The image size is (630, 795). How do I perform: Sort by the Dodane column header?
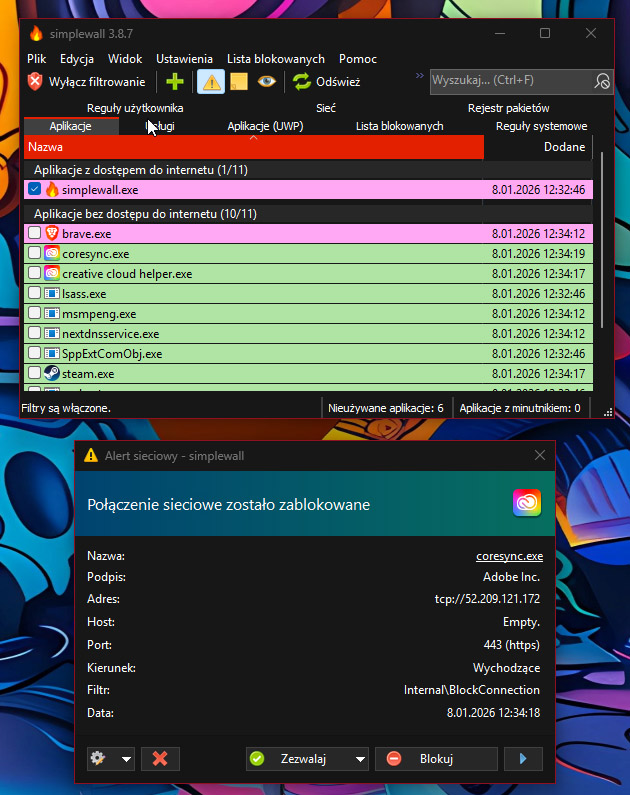(x=538, y=147)
